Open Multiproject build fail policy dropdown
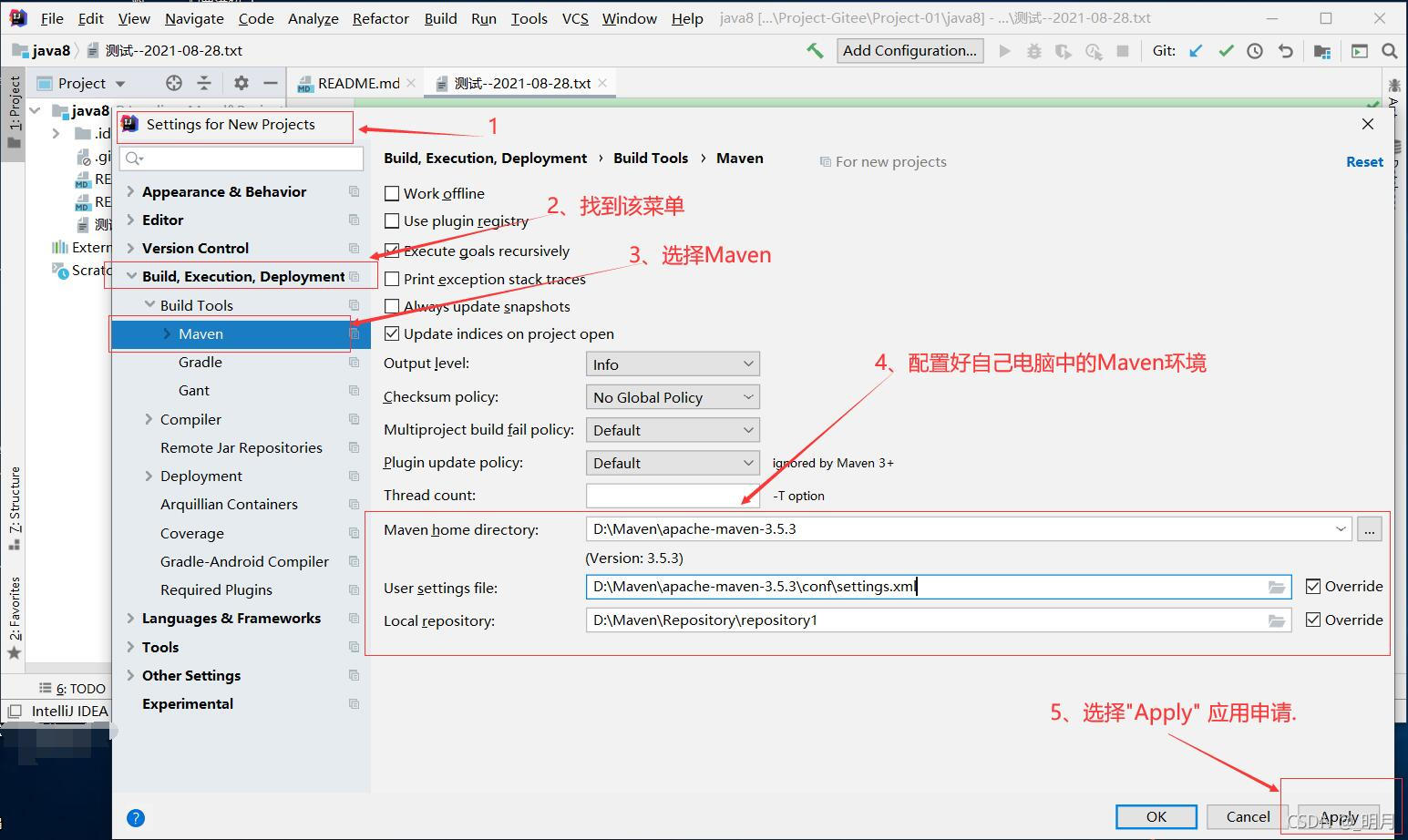The image size is (1408, 840). [x=673, y=430]
